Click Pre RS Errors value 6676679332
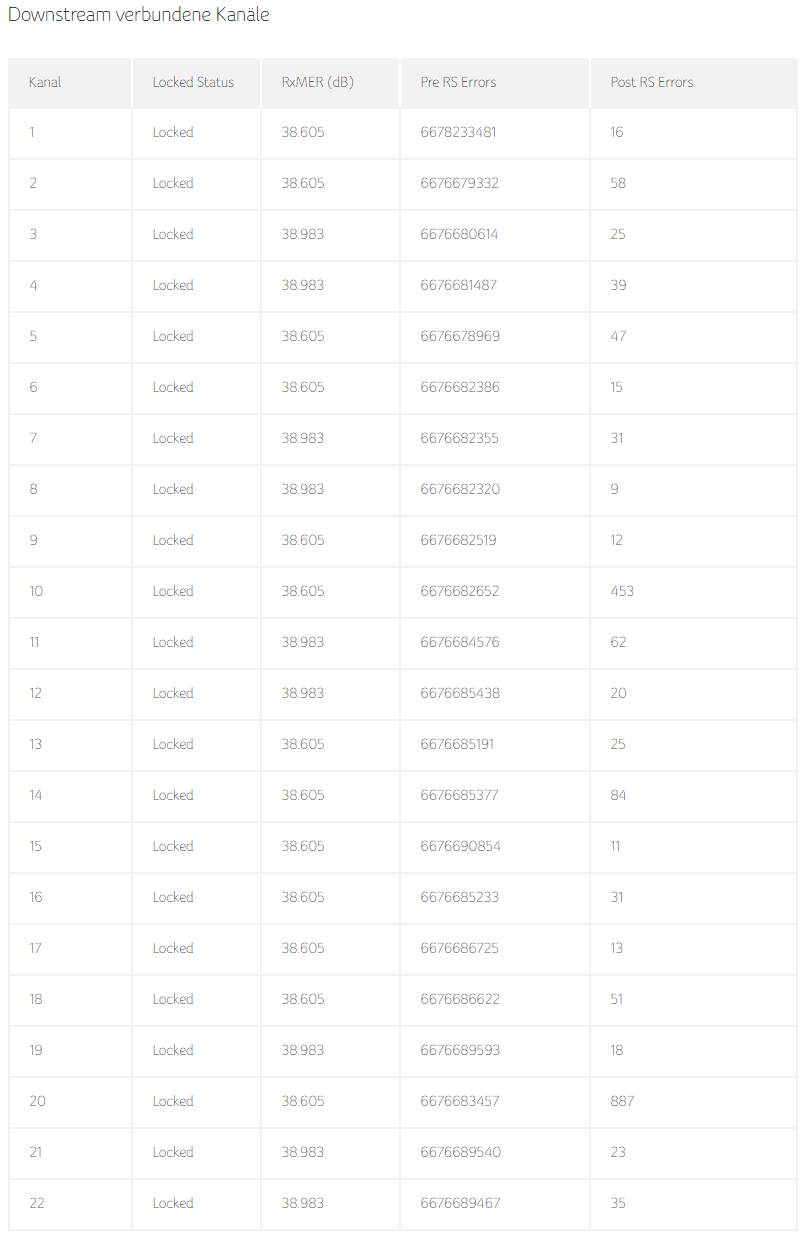This screenshot has width=804, height=1238. [x=460, y=183]
